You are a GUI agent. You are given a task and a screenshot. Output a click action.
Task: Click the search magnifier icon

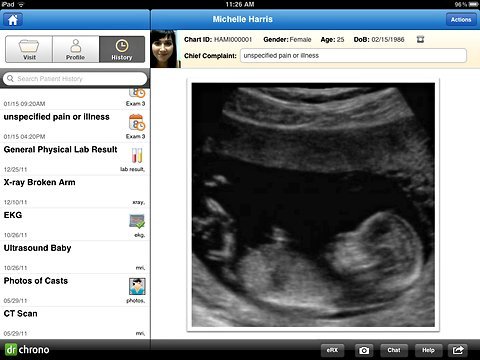(x=10, y=79)
